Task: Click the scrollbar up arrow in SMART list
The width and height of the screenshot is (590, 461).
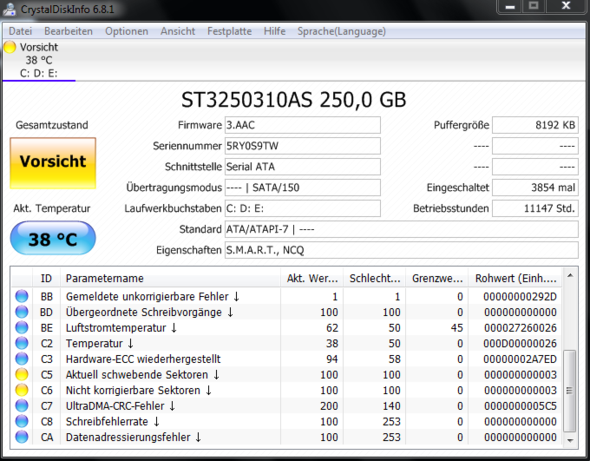Action: 570,275
